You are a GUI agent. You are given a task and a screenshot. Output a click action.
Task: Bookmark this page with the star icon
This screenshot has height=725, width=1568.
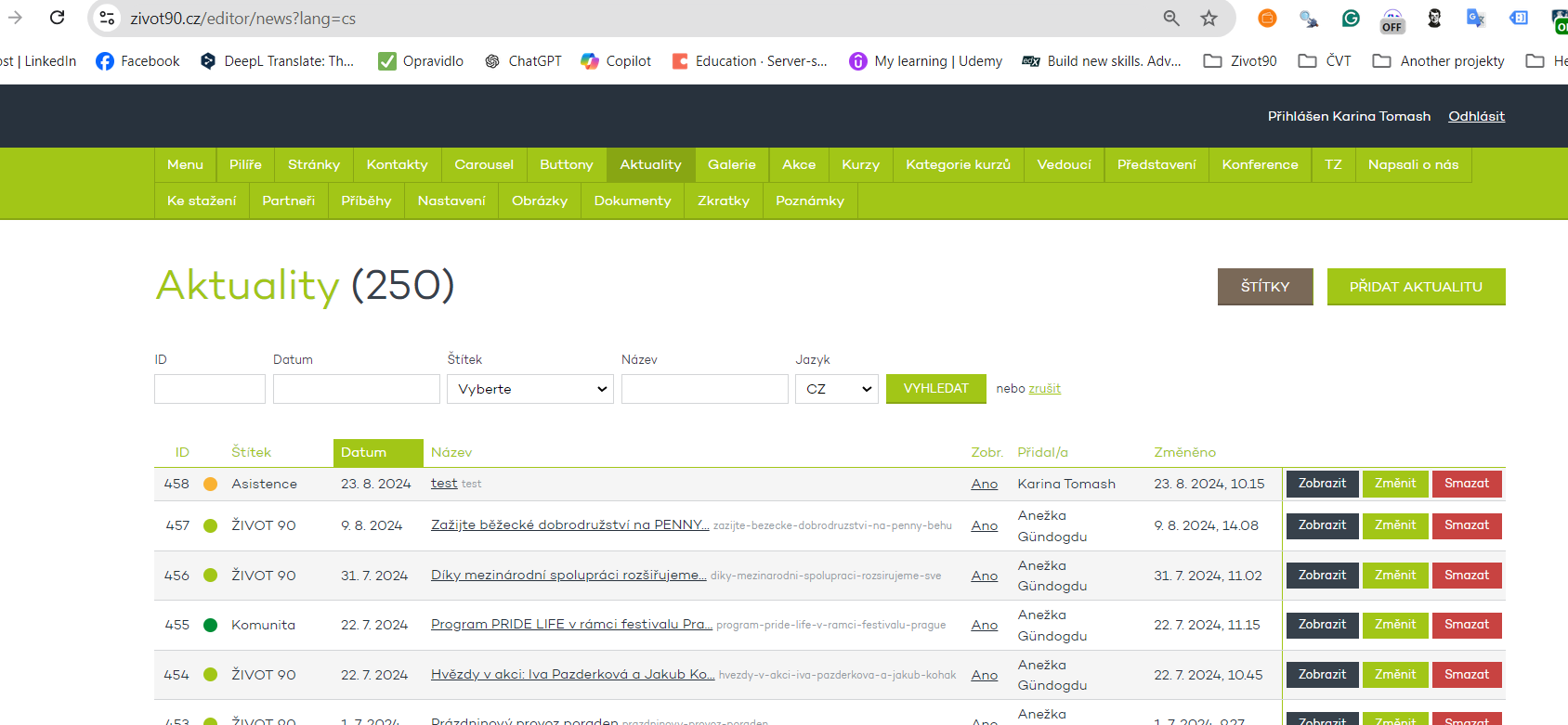click(x=1209, y=18)
